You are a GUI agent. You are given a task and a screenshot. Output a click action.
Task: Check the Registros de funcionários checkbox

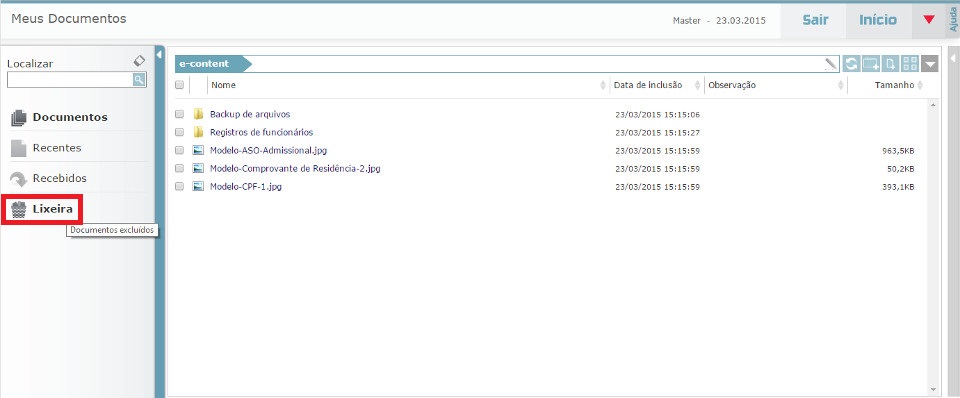[x=179, y=132]
